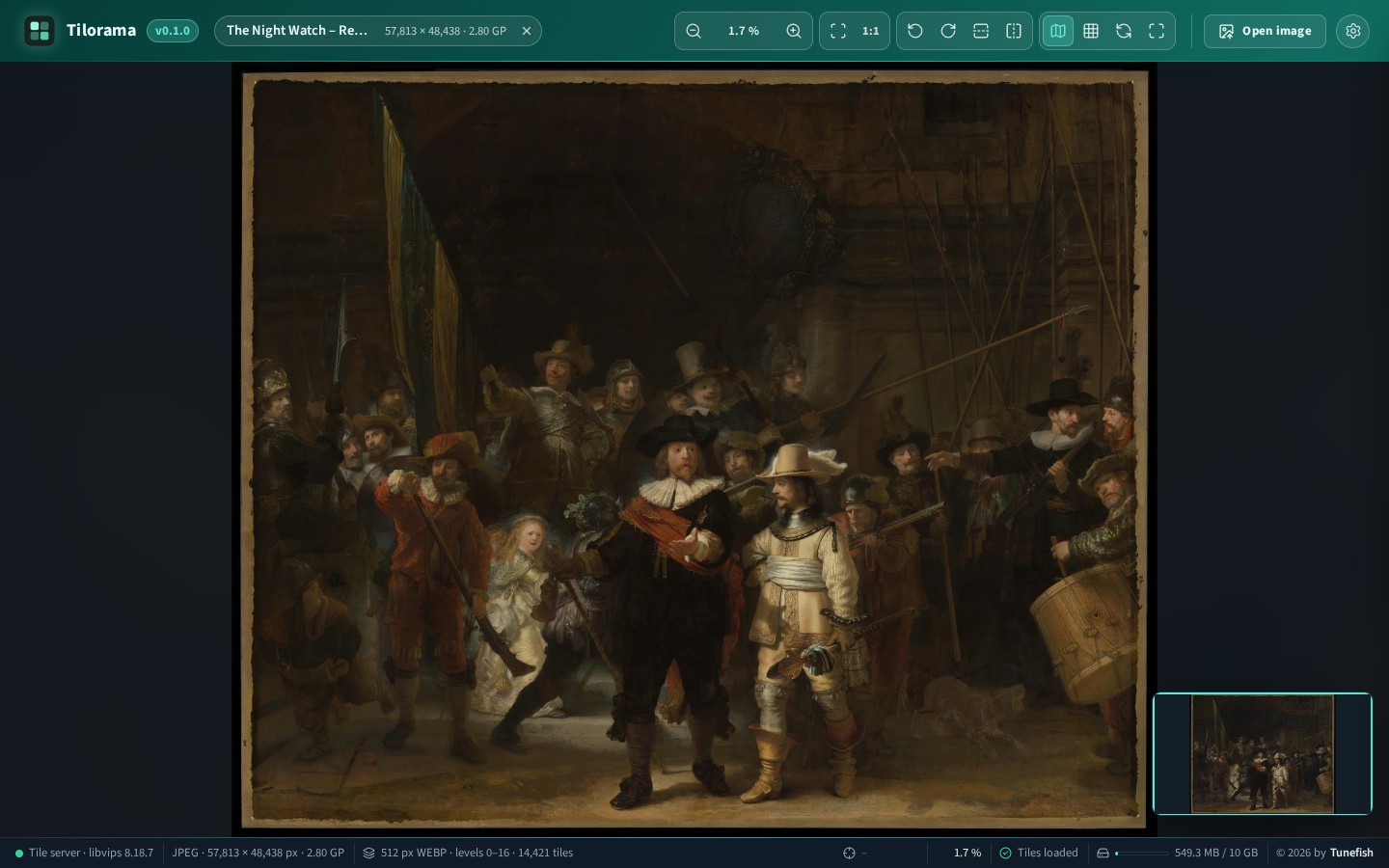This screenshot has width=1389, height=868.
Task: Enter fullscreen mode
Action: point(1157,31)
